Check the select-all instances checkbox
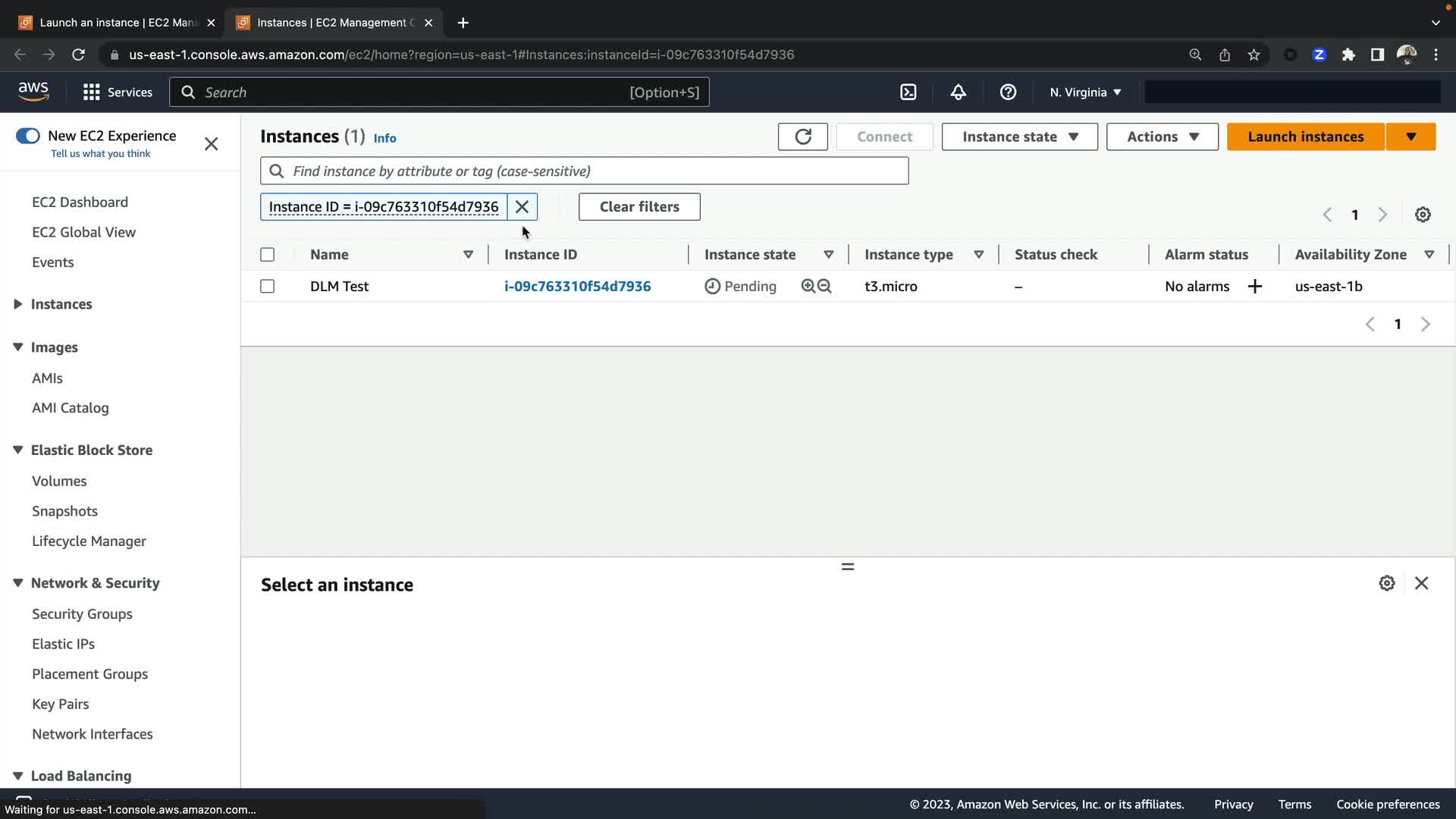The image size is (1456, 819). pos(267,254)
